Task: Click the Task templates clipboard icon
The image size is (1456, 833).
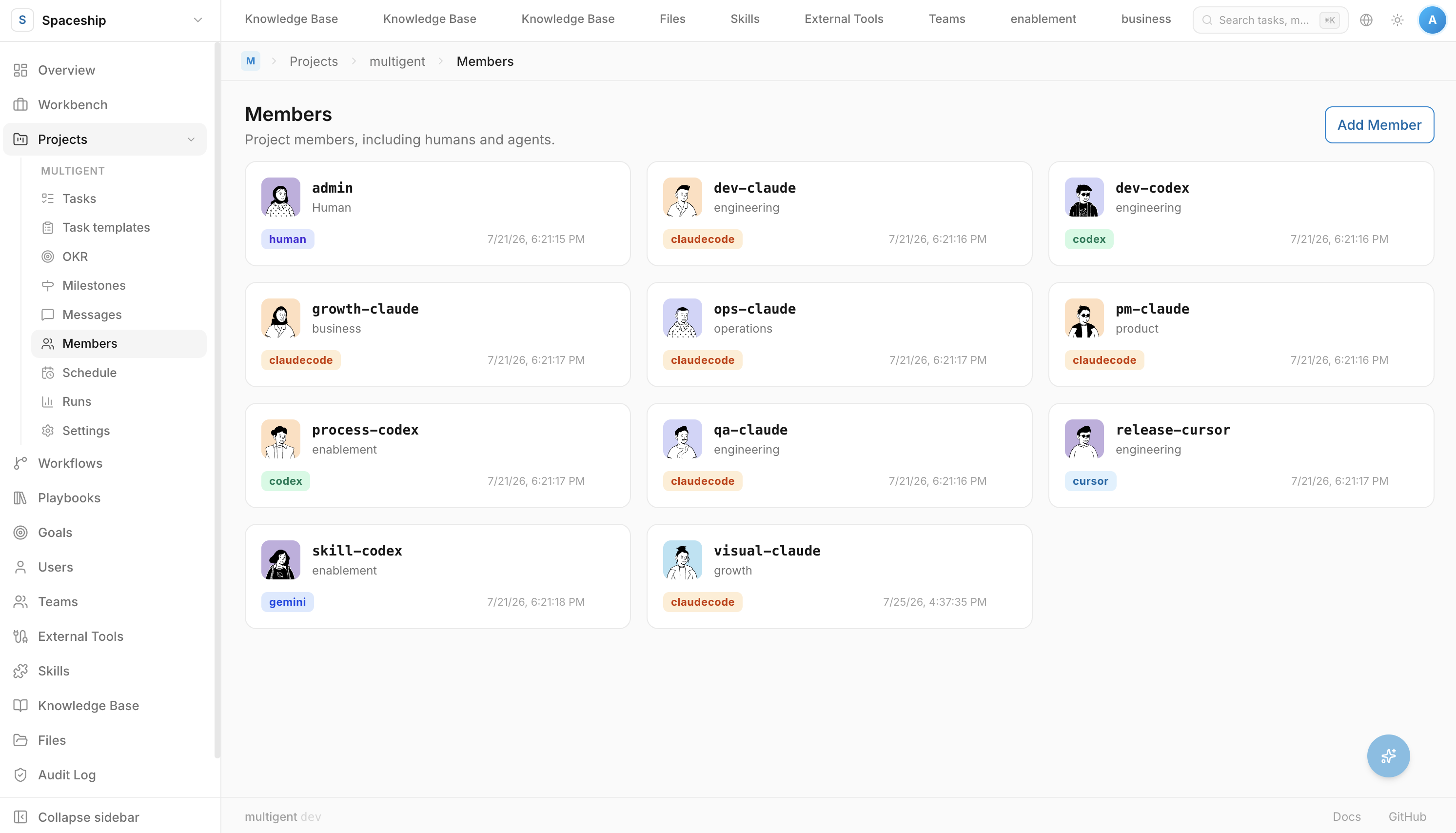Action: (x=48, y=228)
